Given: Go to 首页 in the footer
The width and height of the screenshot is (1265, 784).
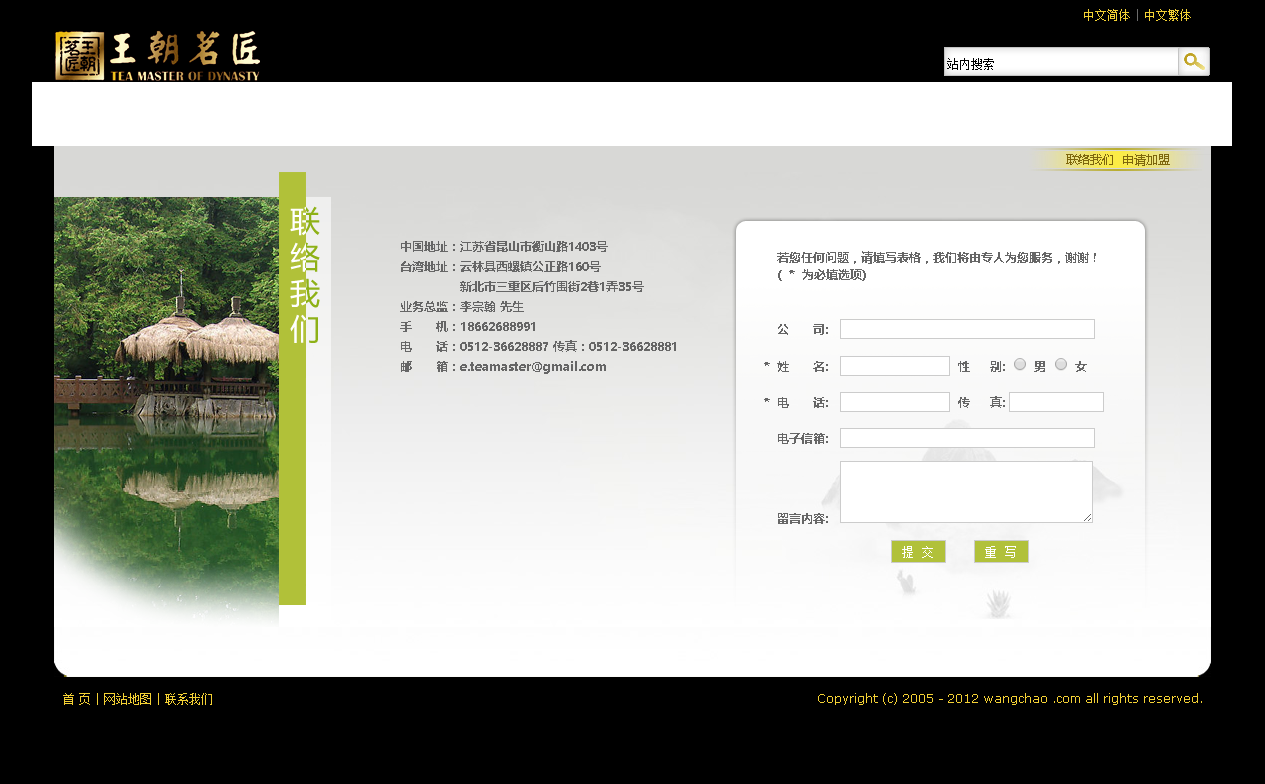Looking at the screenshot, I should tap(76, 700).
